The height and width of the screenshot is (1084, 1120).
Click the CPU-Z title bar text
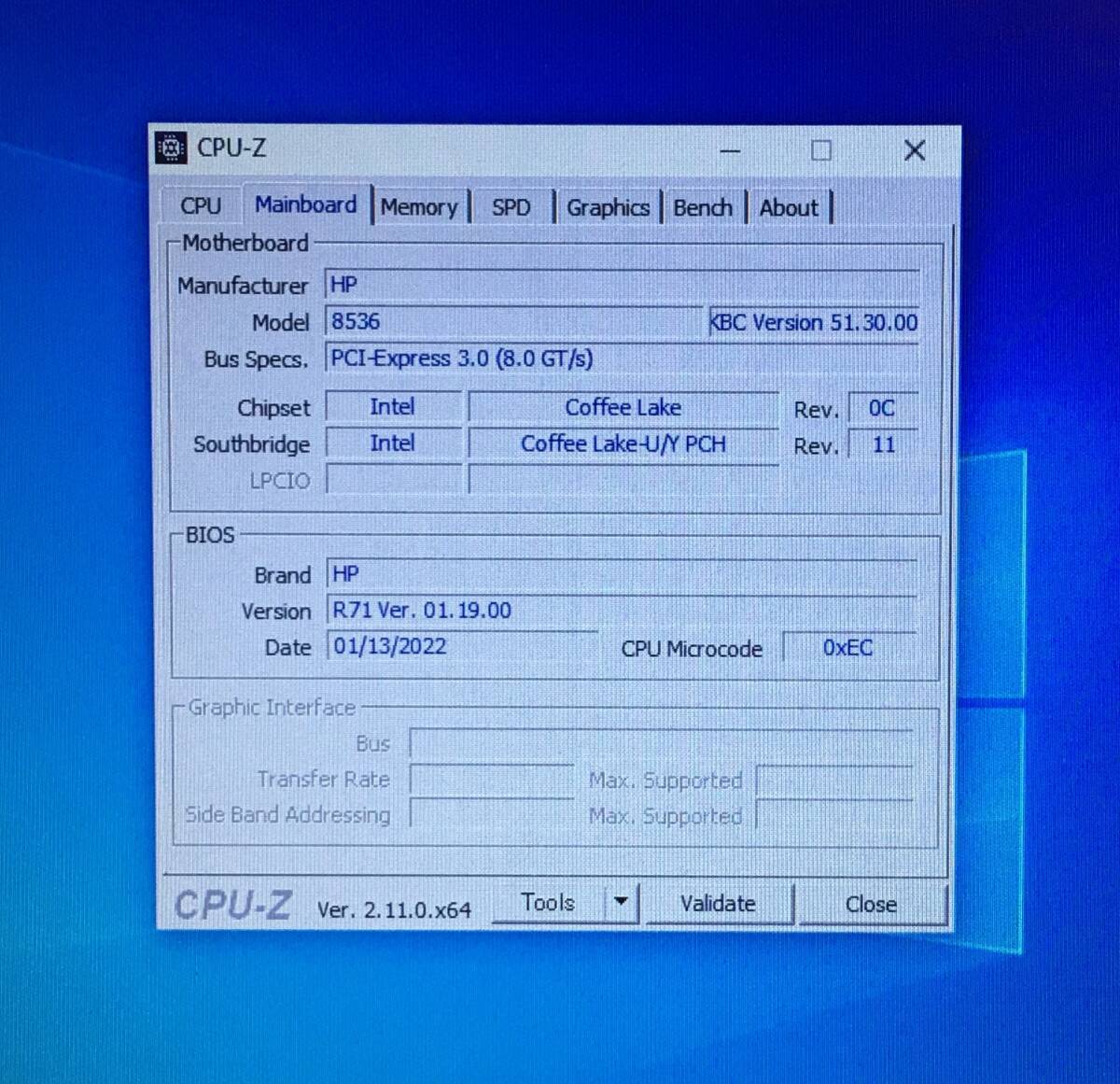point(231,148)
